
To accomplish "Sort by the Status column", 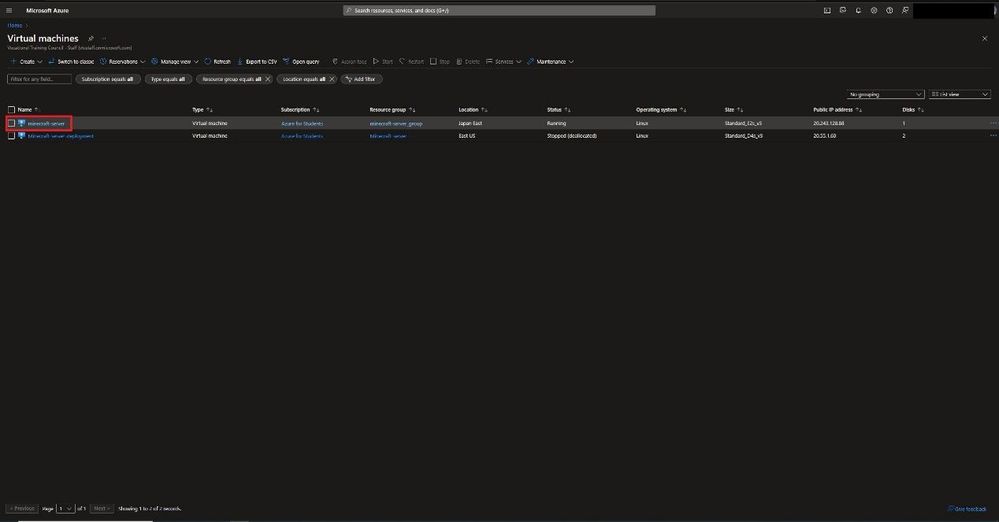I will coord(559,110).
